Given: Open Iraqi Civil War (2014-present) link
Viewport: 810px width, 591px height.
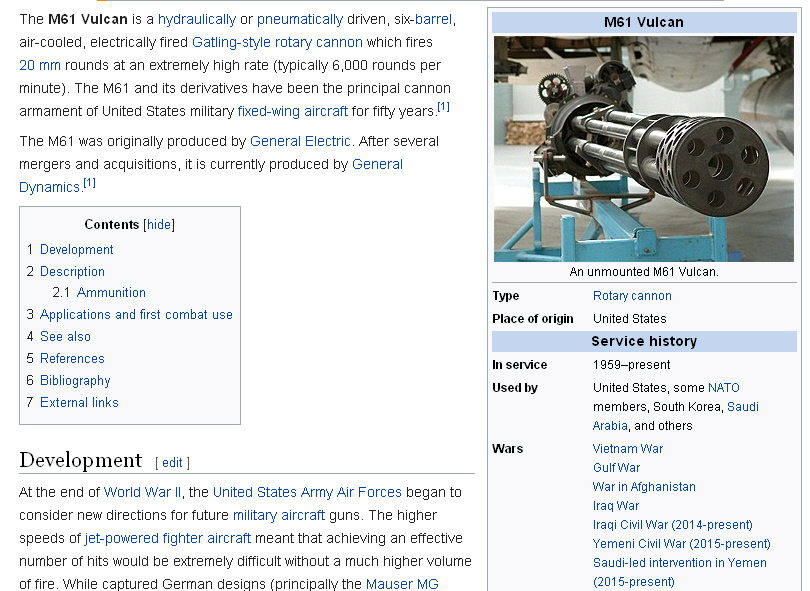Looking at the screenshot, I should point(673,525).
